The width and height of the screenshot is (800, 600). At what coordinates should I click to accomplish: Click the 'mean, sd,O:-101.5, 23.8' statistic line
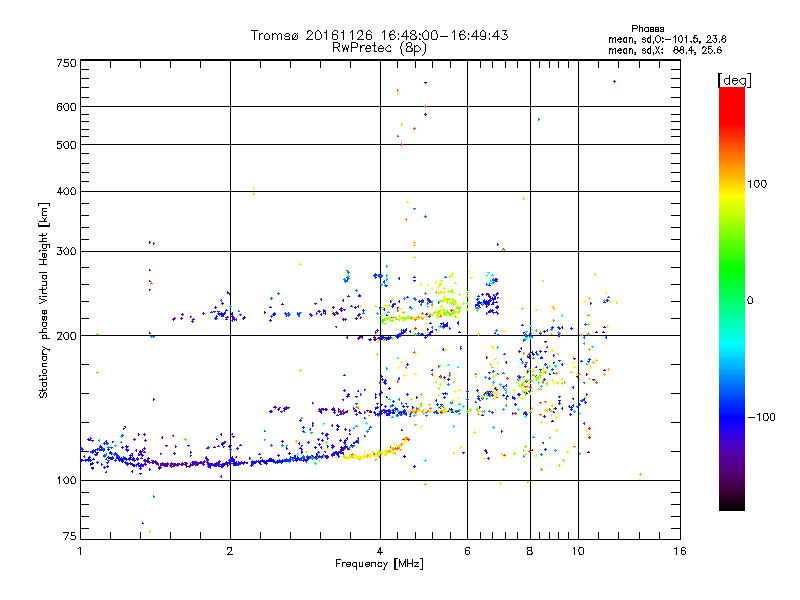[667, 39]
